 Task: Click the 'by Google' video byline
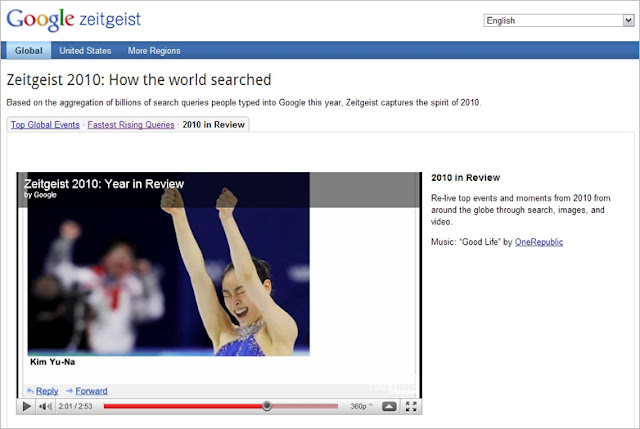[x=40, y=195]
